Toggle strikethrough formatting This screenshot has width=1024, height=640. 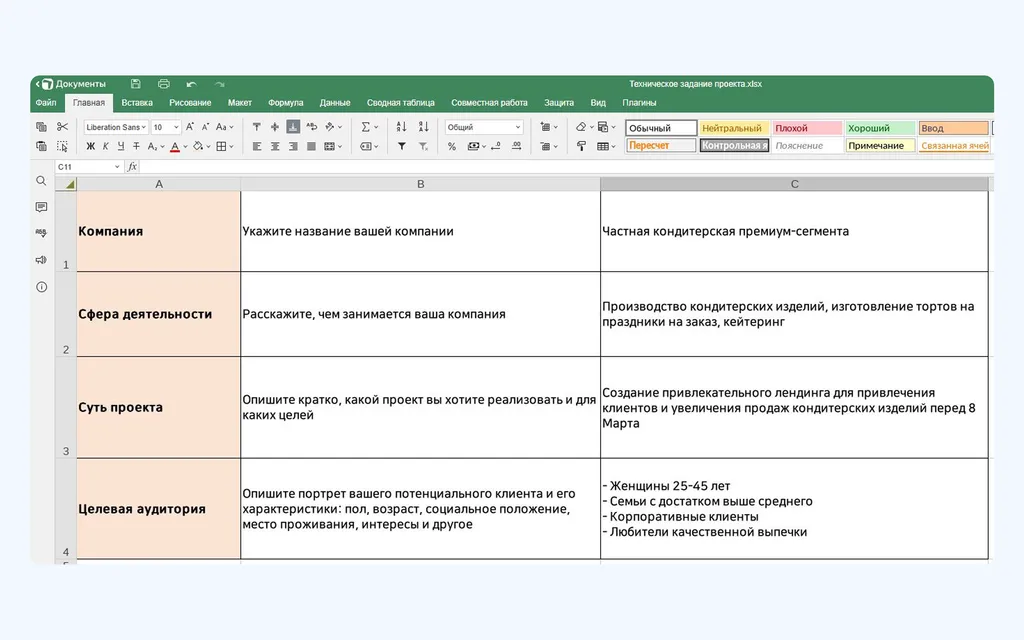[x=136, y=146]
